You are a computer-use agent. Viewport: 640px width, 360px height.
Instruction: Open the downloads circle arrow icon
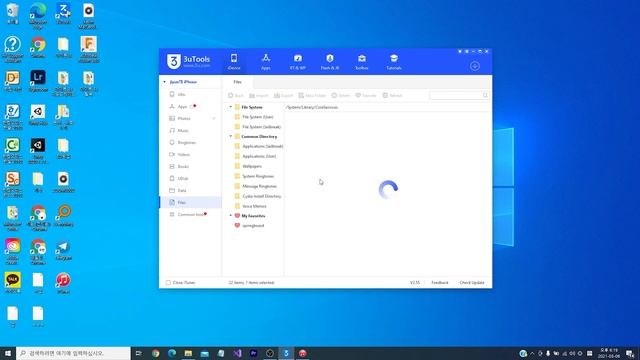pyautogui.click(x=475, y=66)
